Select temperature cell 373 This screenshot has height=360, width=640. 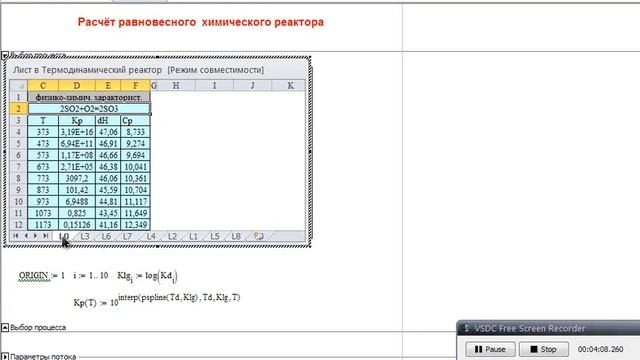(x=43, y=132)
